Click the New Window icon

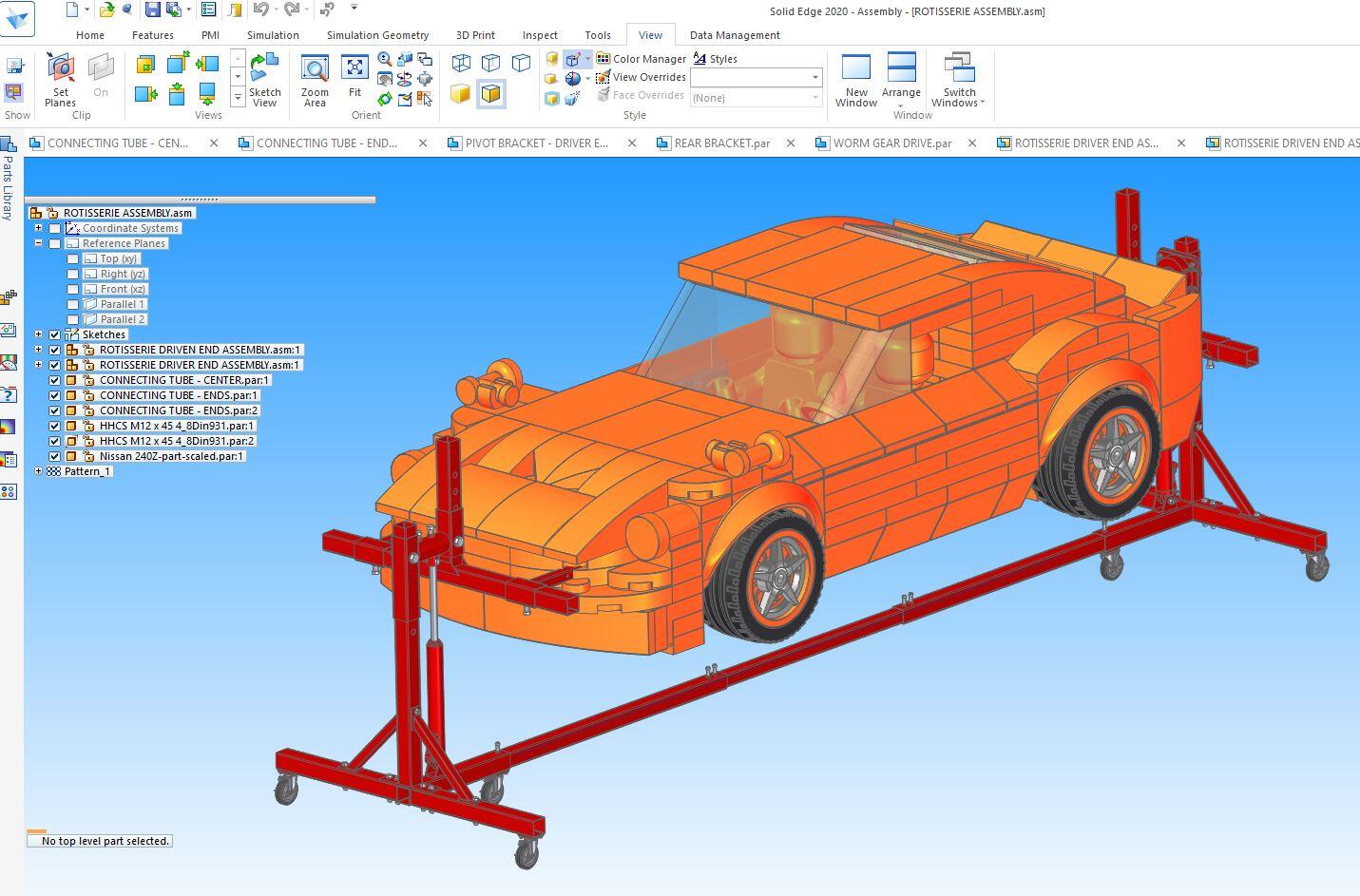tap(856, 81)
